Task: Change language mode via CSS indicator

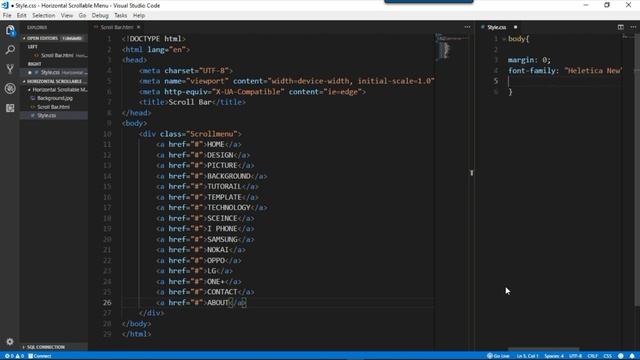Action: pos(607,356)
